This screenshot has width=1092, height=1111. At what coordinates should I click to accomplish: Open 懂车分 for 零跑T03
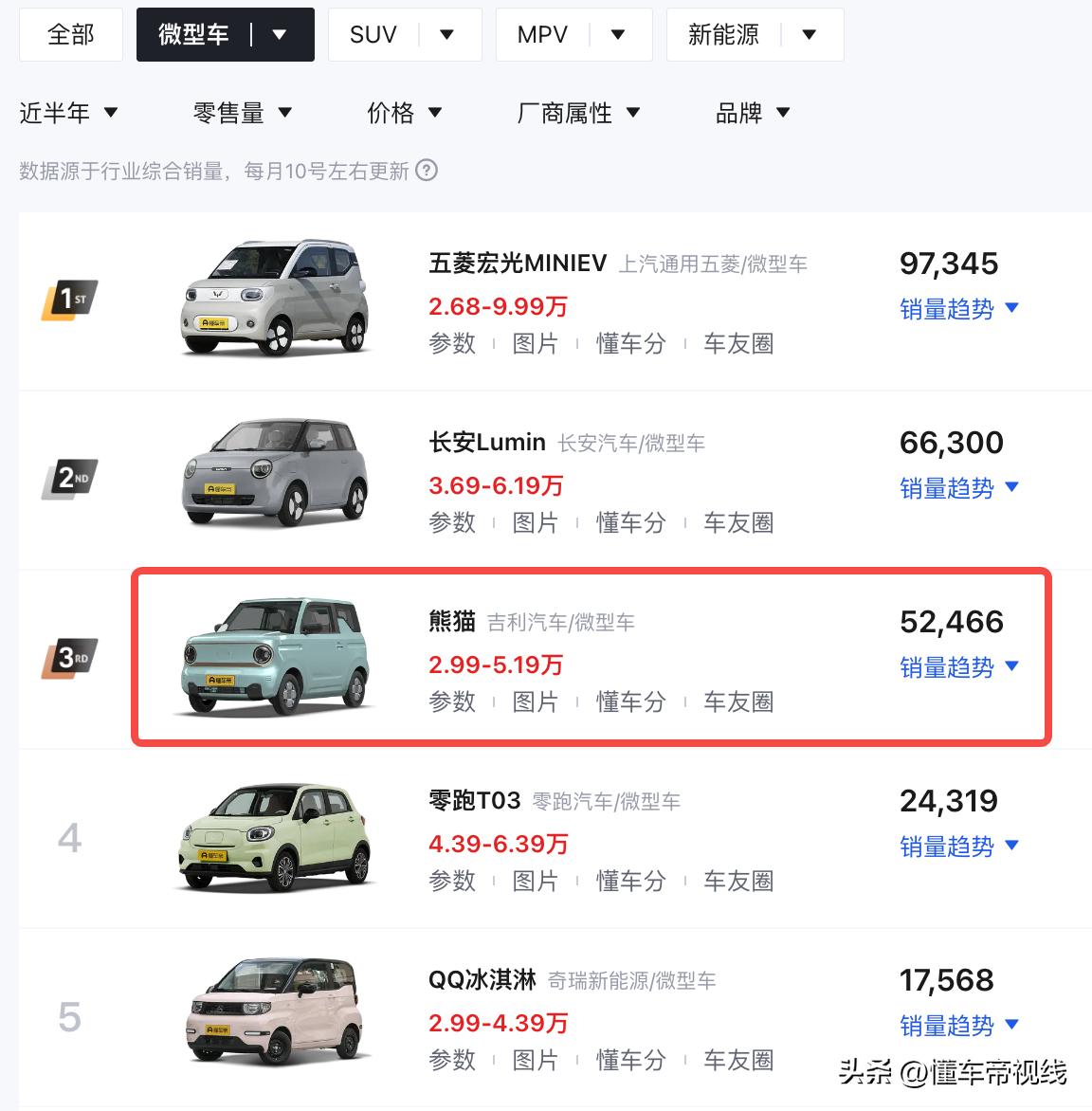click(630, 881)
